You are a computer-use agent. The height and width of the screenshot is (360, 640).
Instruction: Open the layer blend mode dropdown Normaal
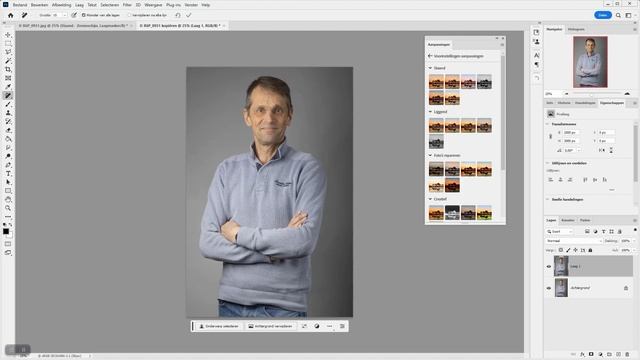point(573,241)
